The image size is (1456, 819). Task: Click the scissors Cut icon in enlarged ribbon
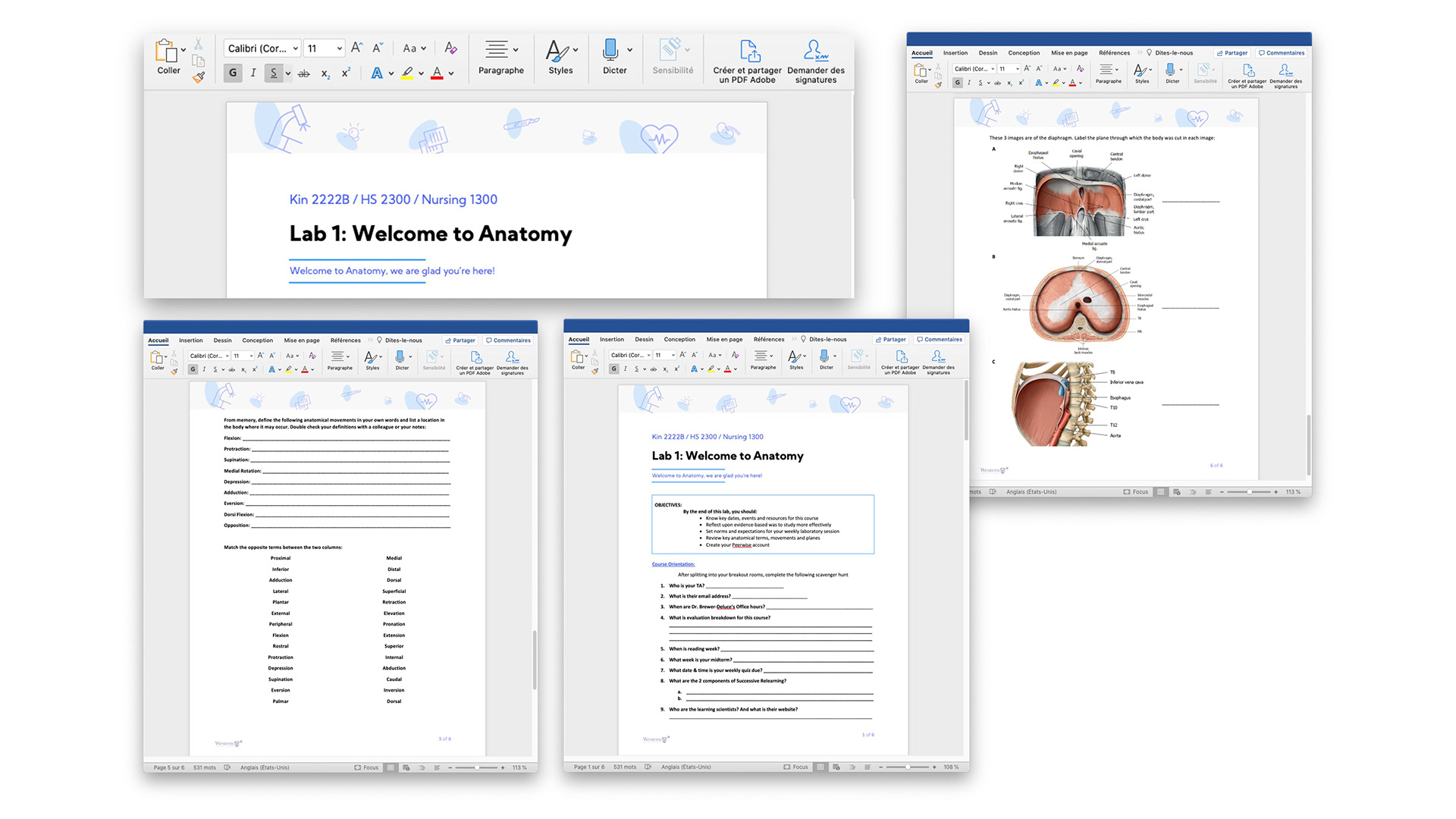point(199,45)
